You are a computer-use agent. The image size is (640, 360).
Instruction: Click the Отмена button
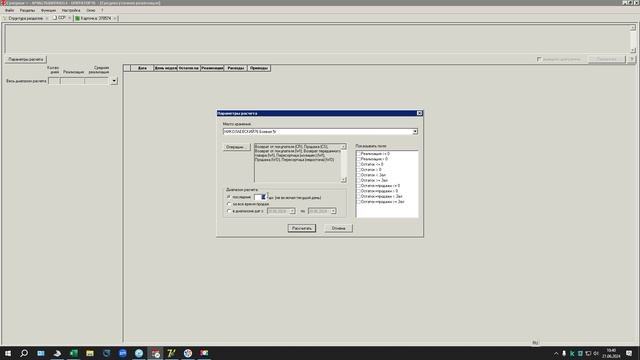(x=338, y=228)
